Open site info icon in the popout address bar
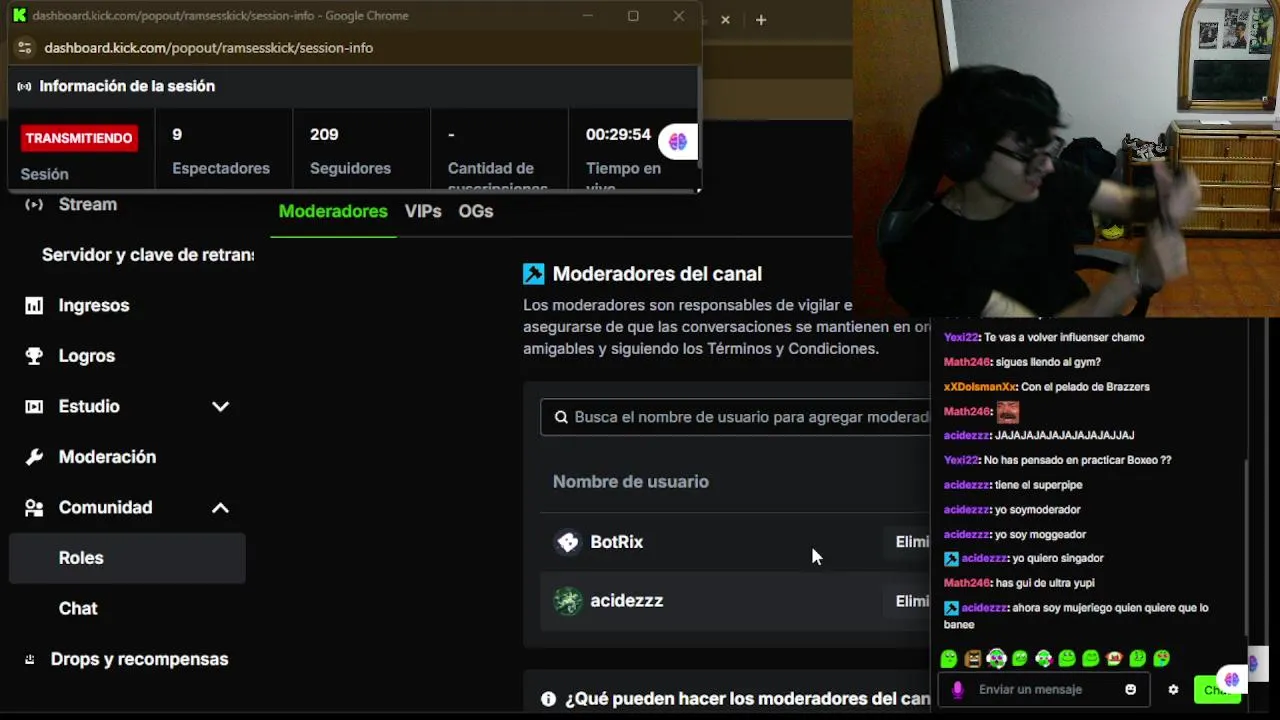The width and height of the screenshot is (1280, 720). point(25,48)
